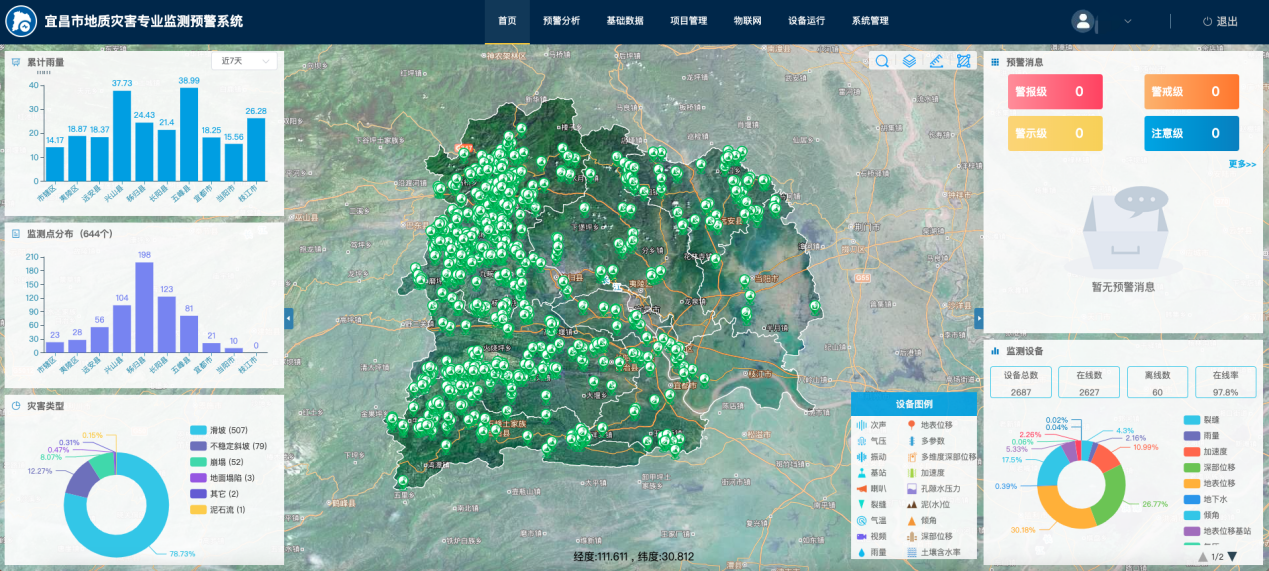Click the user avatar icon in header

1082,21
